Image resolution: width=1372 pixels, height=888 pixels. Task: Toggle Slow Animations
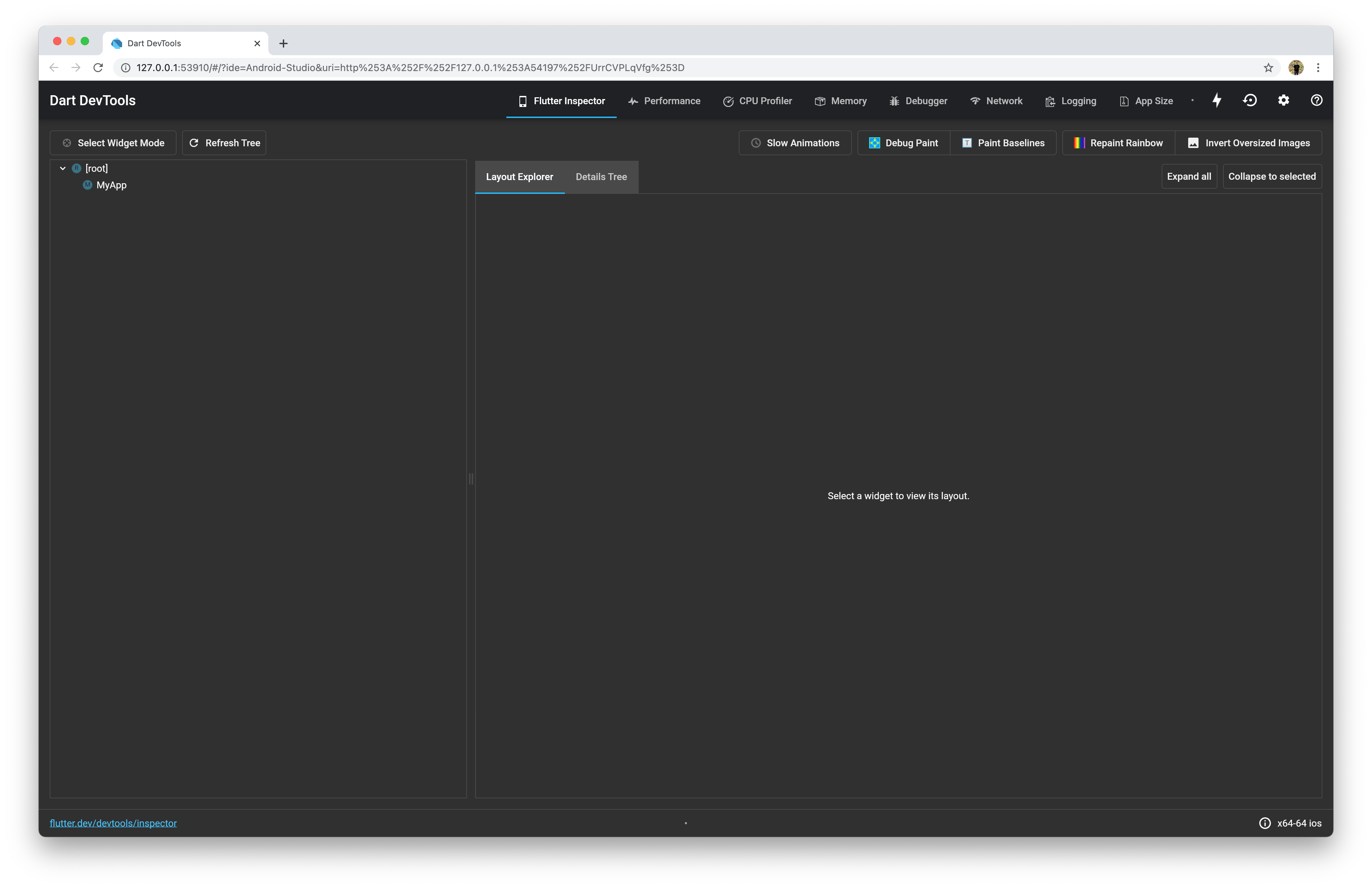click(x=795, y=143)
